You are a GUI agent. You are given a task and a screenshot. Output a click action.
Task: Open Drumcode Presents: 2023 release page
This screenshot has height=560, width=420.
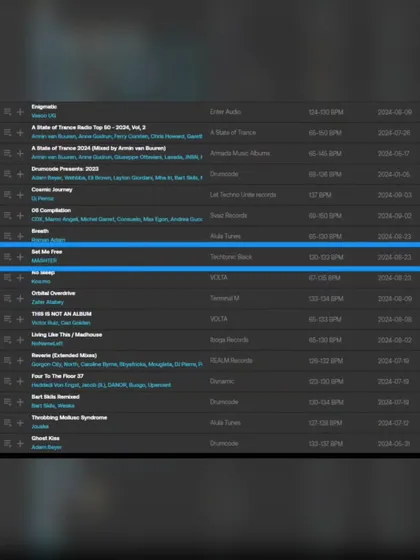[65, 169]
